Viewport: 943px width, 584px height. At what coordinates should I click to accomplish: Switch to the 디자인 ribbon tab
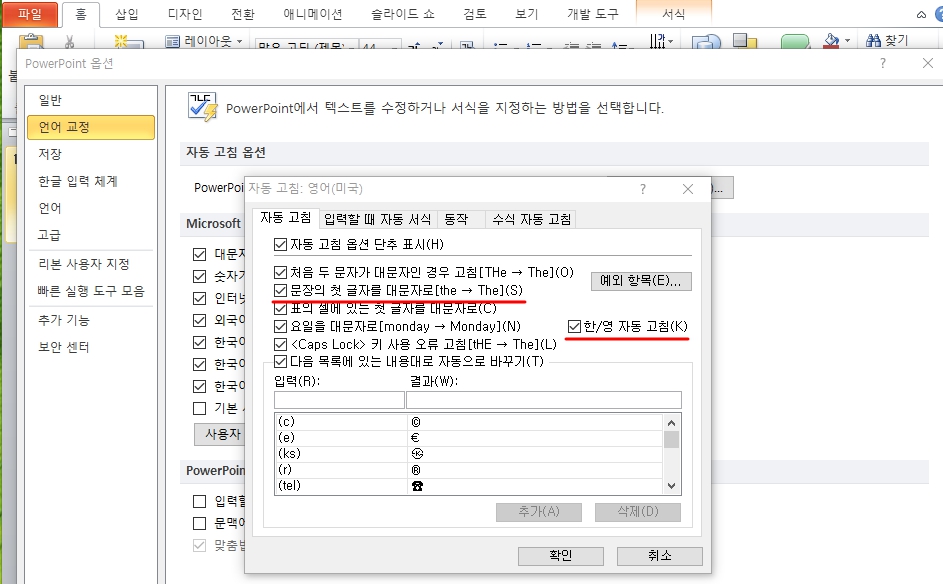click(x=185, y=14)
